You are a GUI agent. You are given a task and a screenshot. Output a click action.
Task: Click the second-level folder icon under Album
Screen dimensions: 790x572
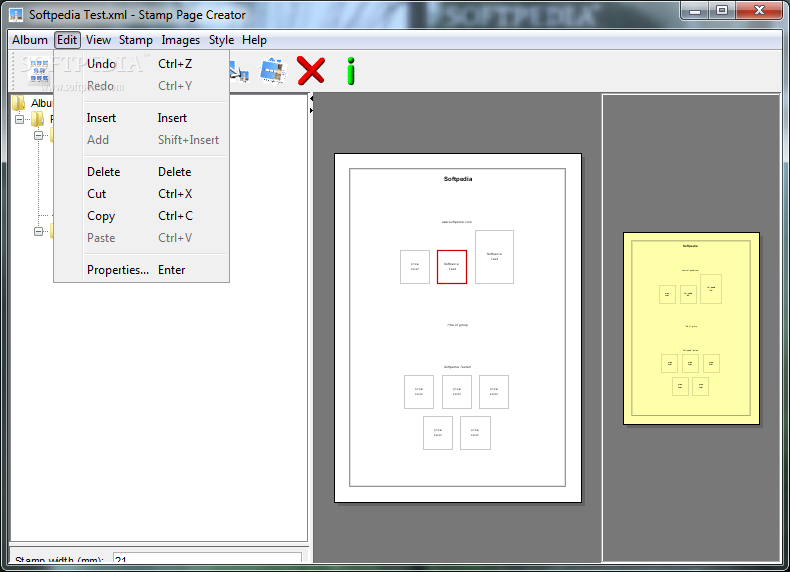[37, 119]
